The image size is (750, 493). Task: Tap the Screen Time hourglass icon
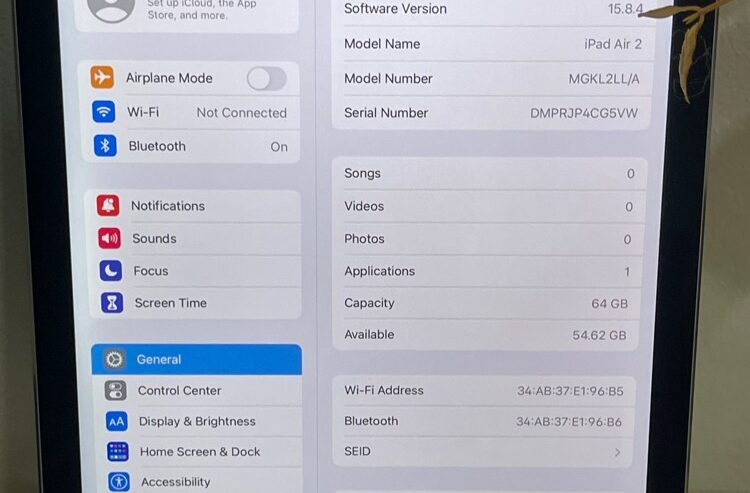tap(112, 303)
